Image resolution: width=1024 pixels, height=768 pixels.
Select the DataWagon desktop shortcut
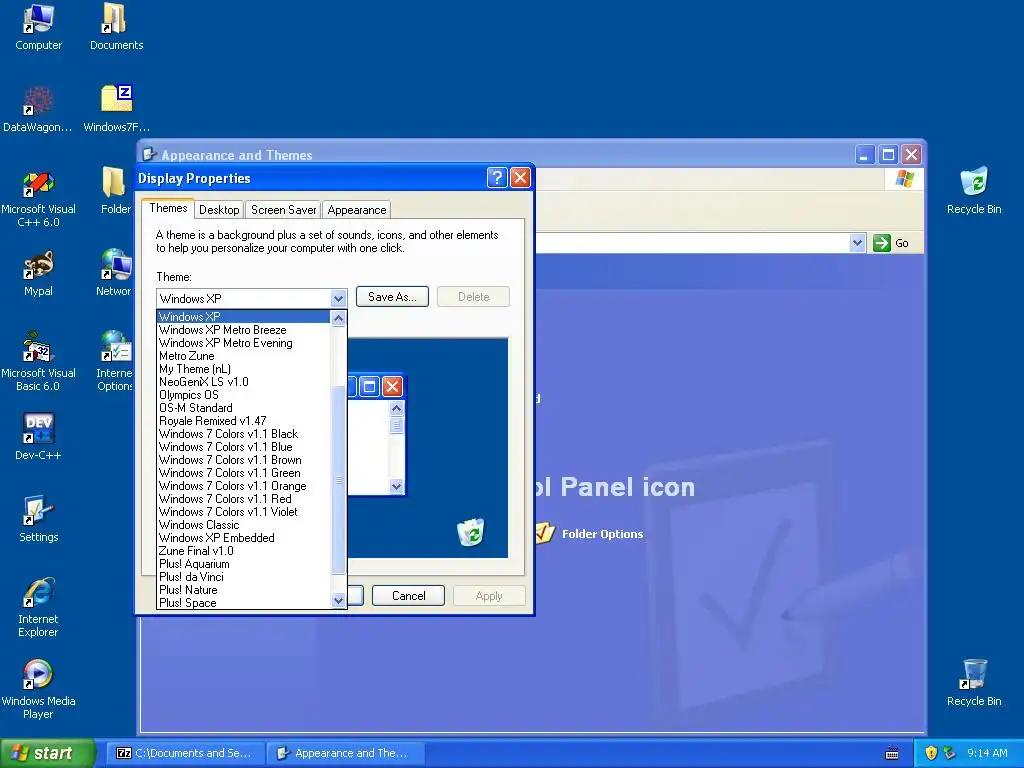click(x=38, y=110)
